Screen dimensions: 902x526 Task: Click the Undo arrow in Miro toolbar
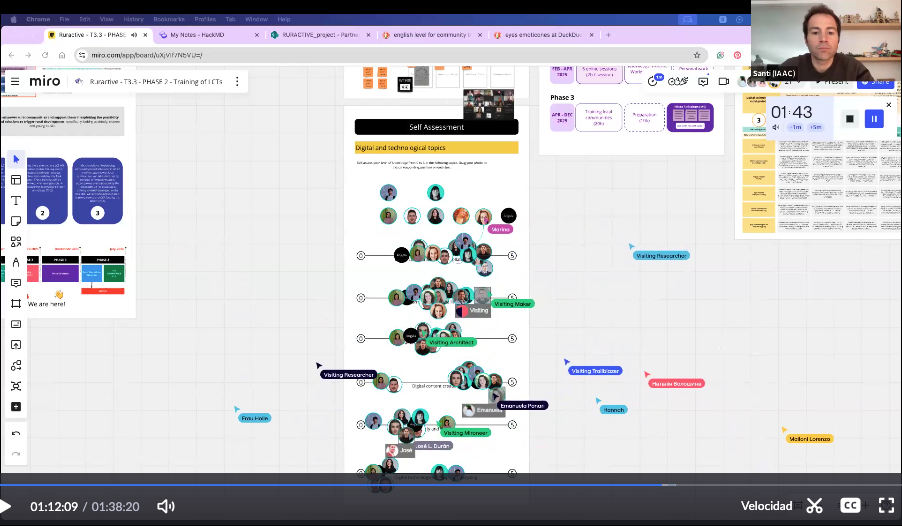(x=16, y=433)
